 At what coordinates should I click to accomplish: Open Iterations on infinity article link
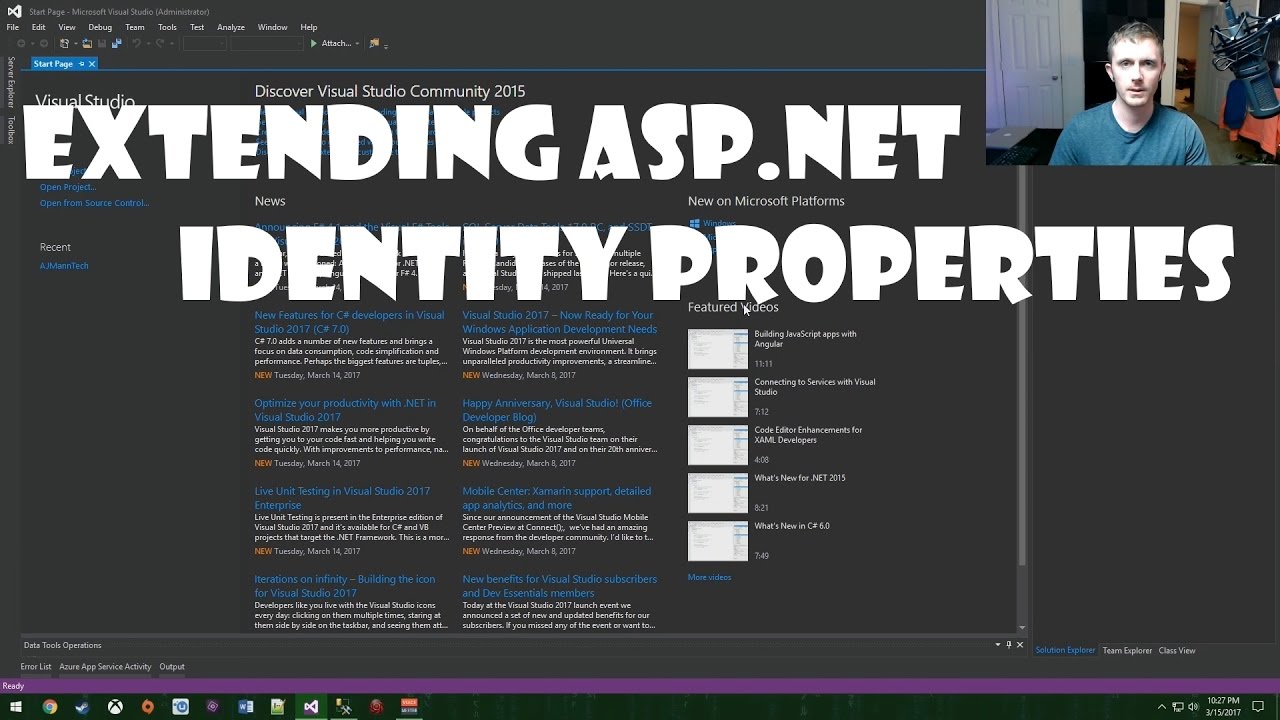pos(345,586)
